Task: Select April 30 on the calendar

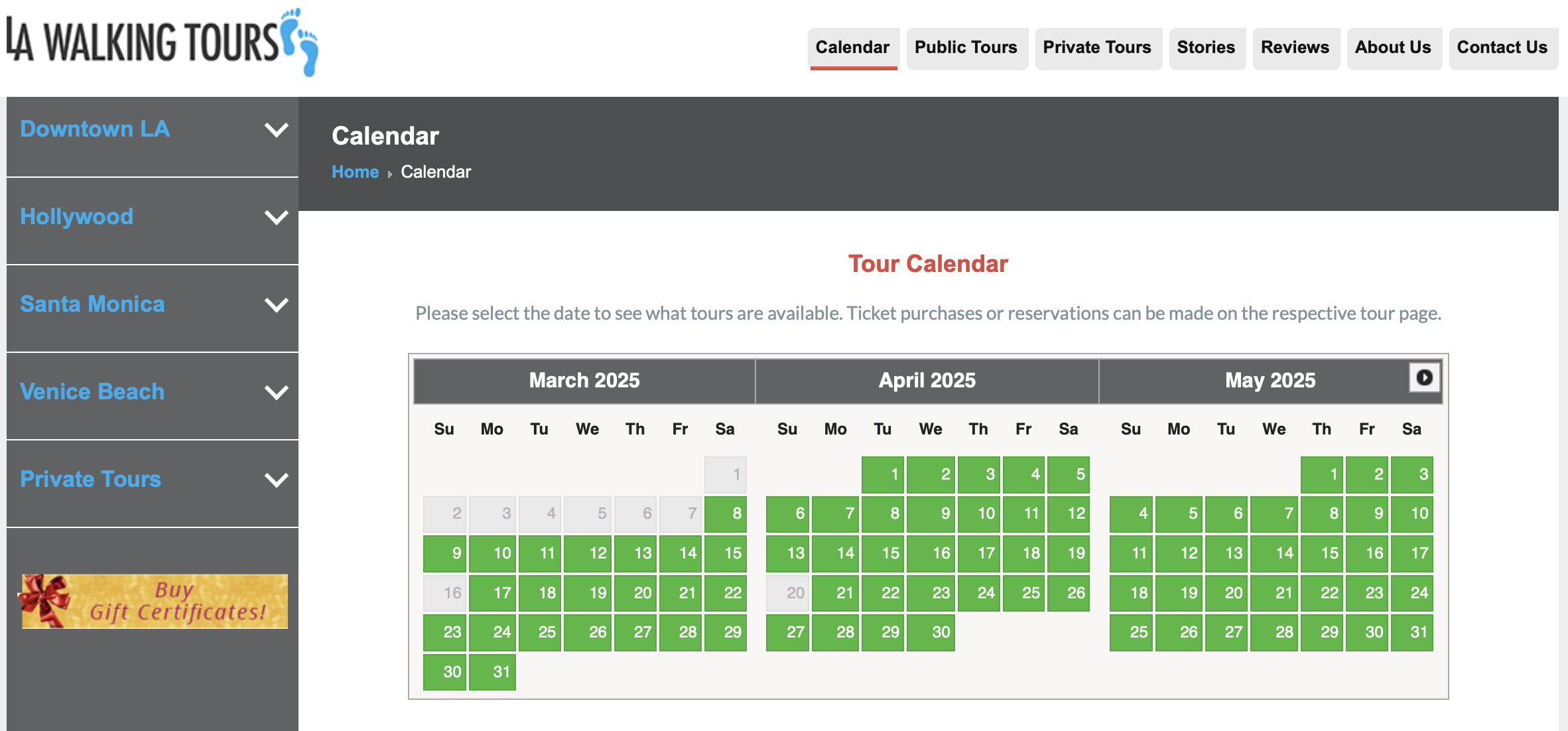Action: 931,632
